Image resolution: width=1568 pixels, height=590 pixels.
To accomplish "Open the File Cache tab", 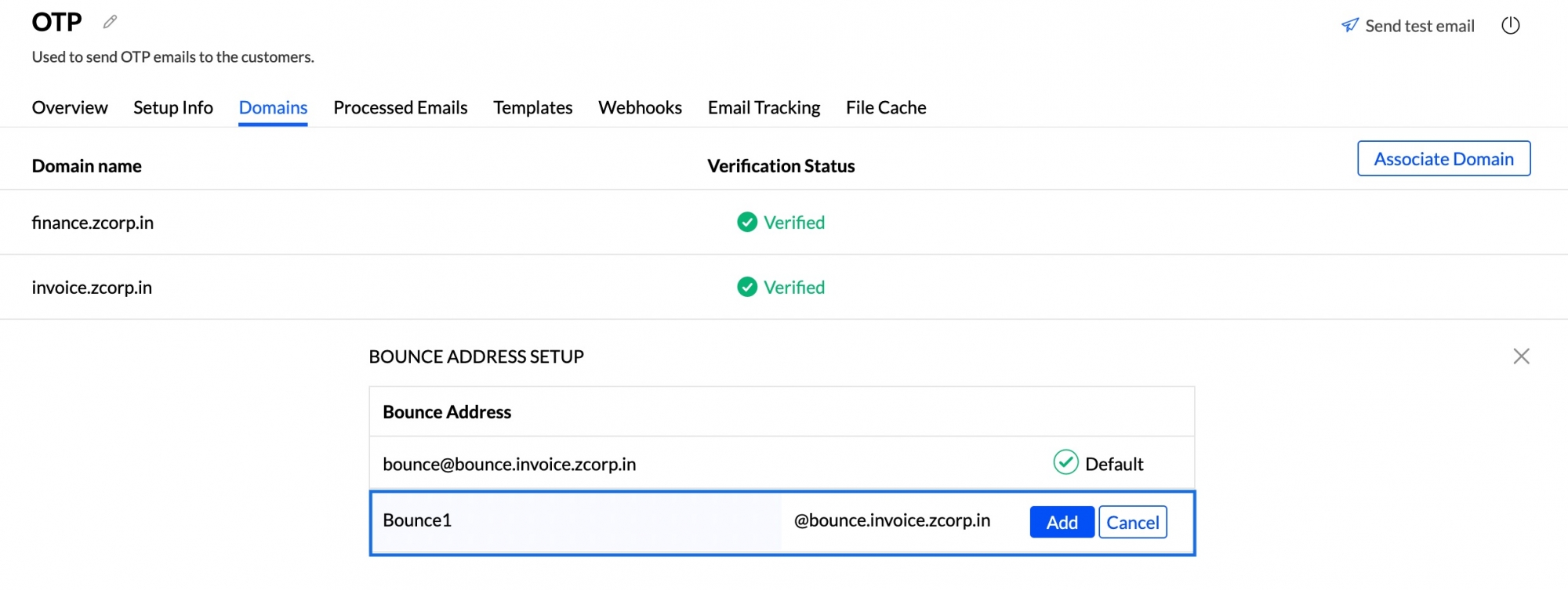I will (x=886, y=107).
